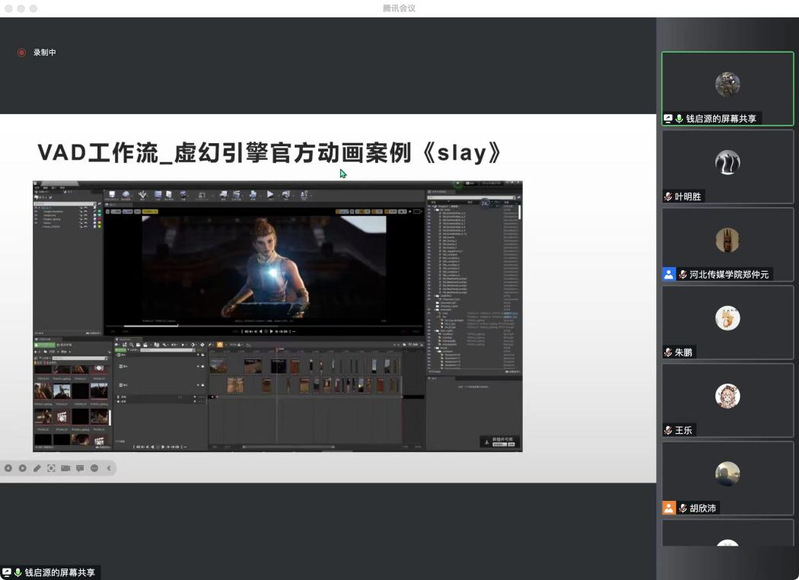Select the 胡欣沛 participant tile

point(727,476)
